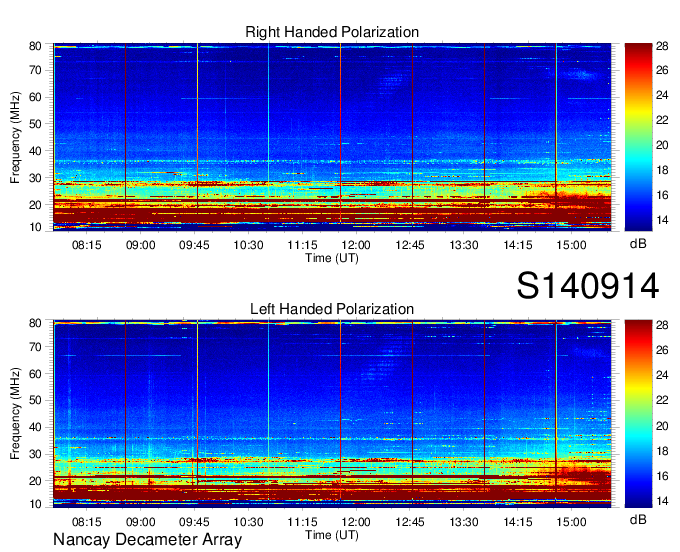Click the 24 dB value on the Right Handed colorbar
Viewport: 680px width, 552px height.
(662, 95)
